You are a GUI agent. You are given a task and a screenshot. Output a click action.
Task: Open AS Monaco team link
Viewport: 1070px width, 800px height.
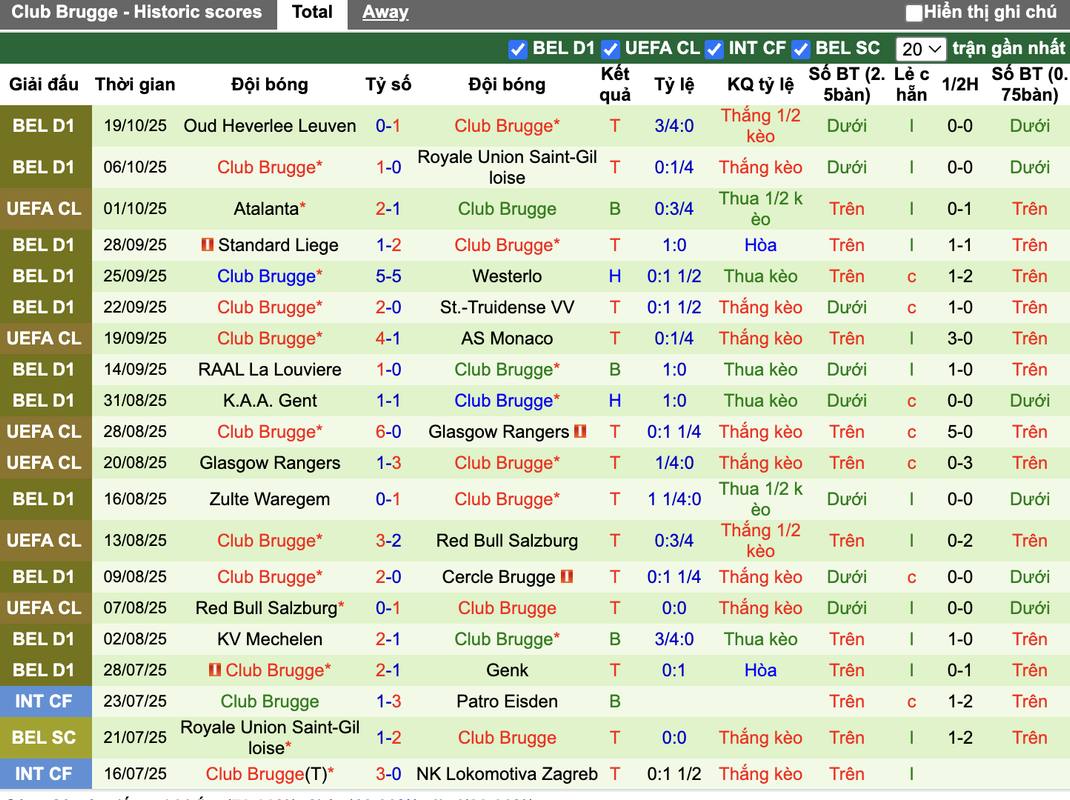tap(507, 338)
